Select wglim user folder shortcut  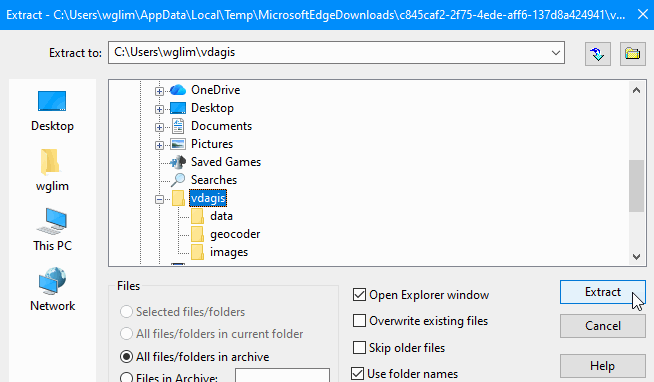[52, 171]
